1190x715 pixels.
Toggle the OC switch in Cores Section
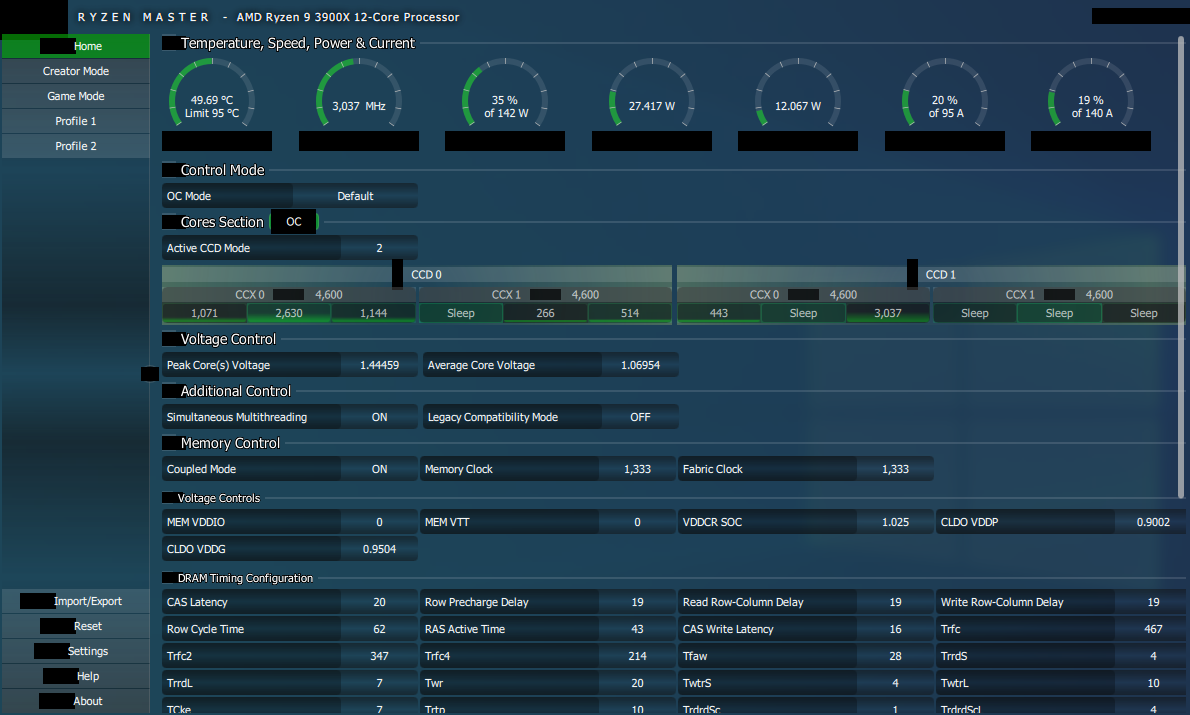tap(294, 222)
